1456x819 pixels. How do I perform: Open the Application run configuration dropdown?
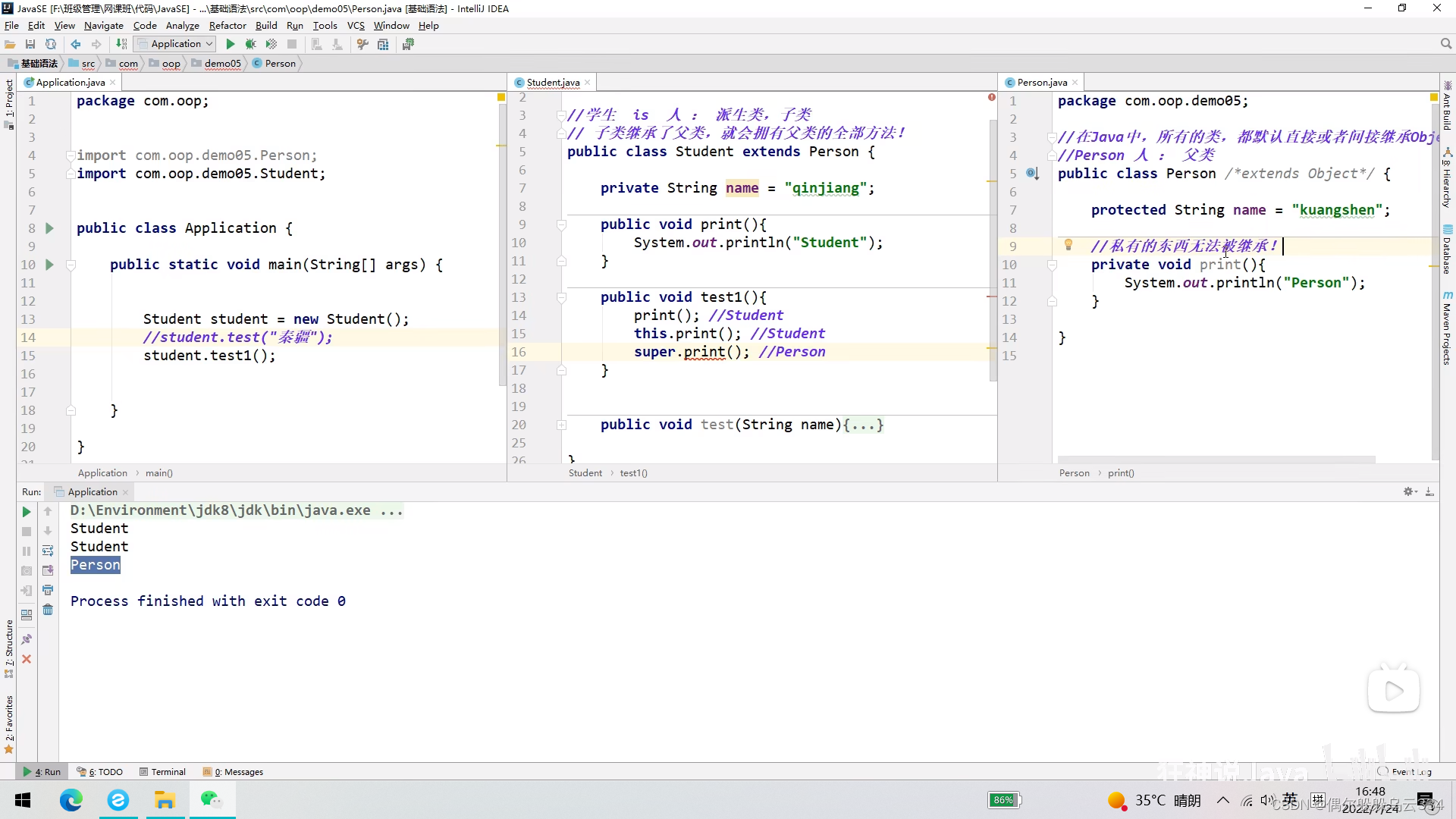176,44
